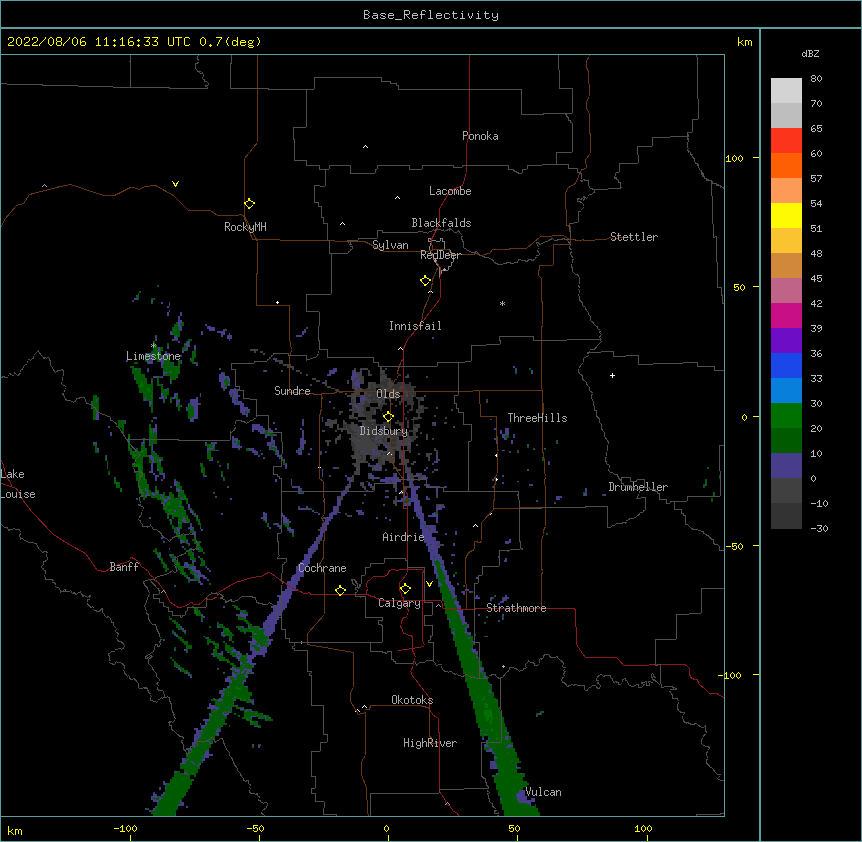Click the RockyMH label
This screenshot has width=862, height=842.
coord(245,227)
